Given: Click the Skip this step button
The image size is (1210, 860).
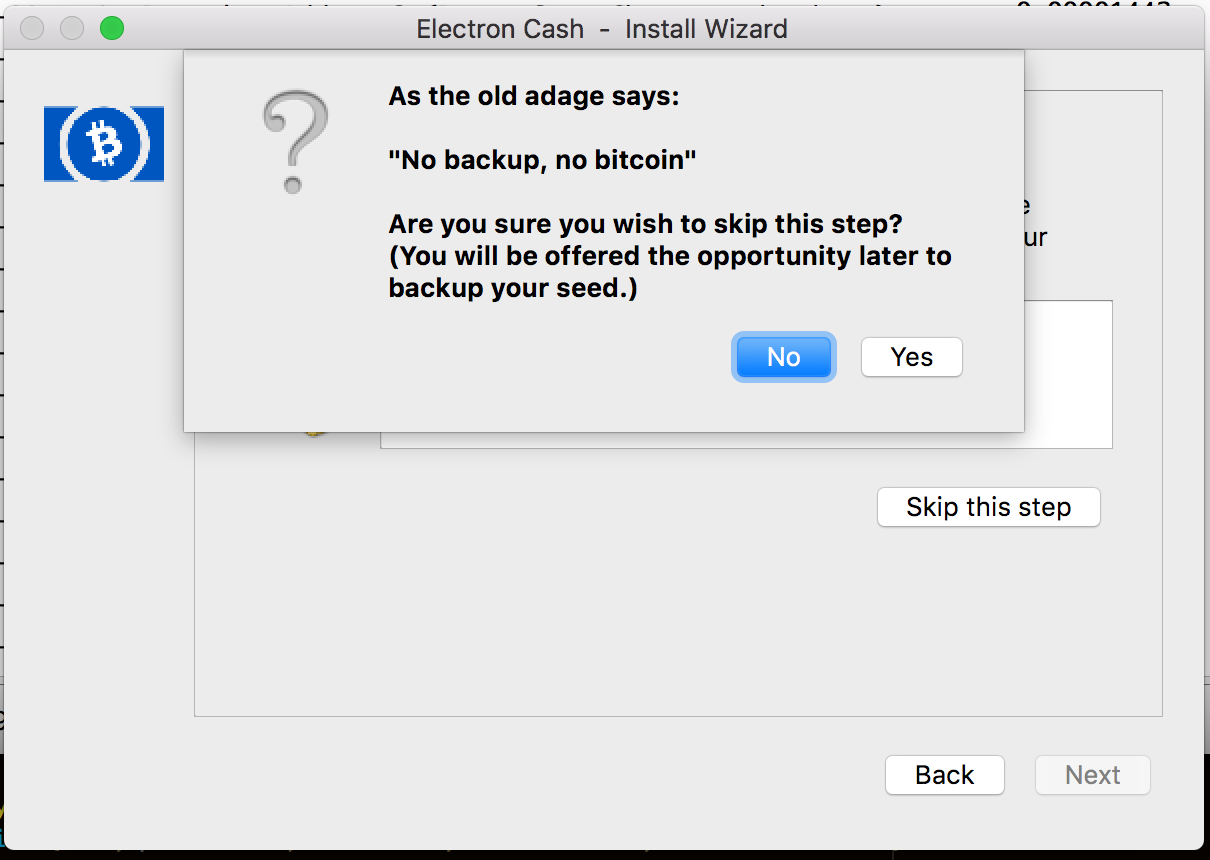Looking at the screenshot, I should (988, 507).
